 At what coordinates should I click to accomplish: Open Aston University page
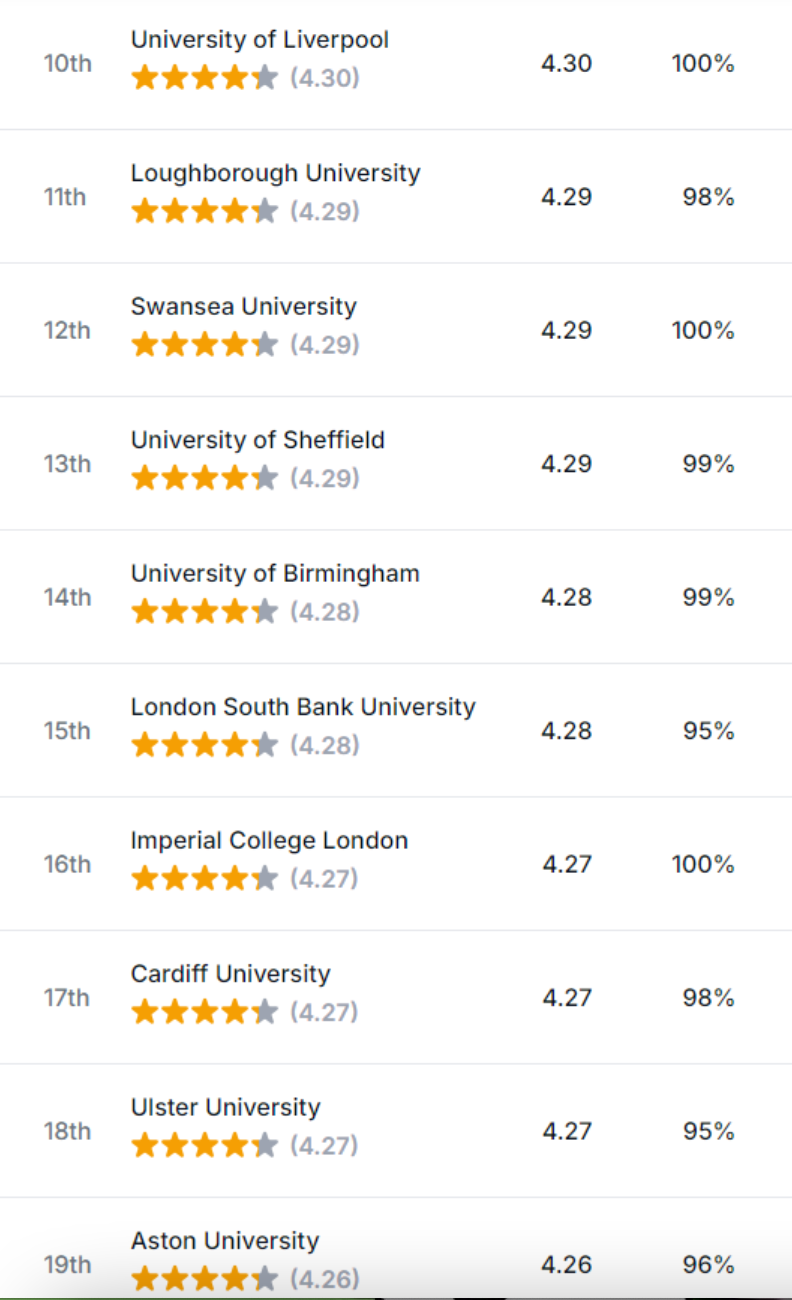tap(225, 1241)
